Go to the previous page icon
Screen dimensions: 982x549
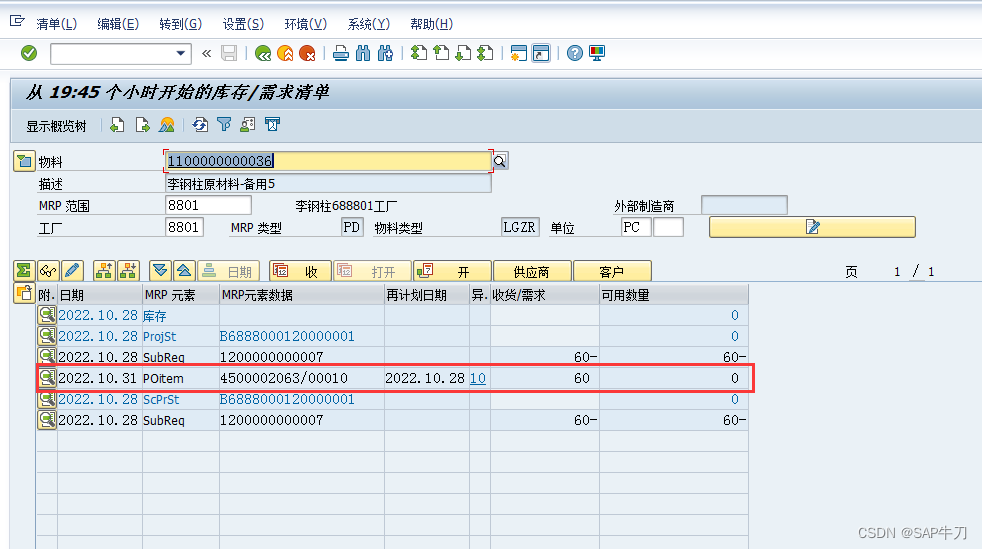pos(442,53)
